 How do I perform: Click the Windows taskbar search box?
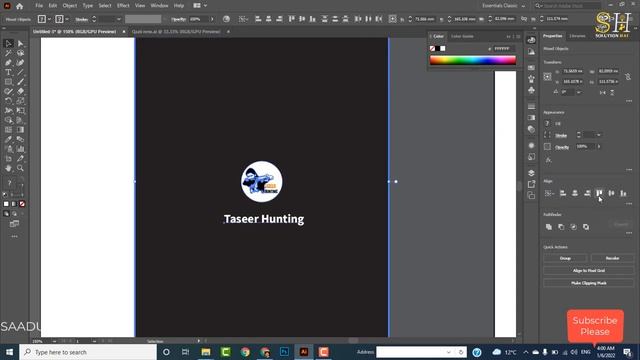click(x=88, y=352)
